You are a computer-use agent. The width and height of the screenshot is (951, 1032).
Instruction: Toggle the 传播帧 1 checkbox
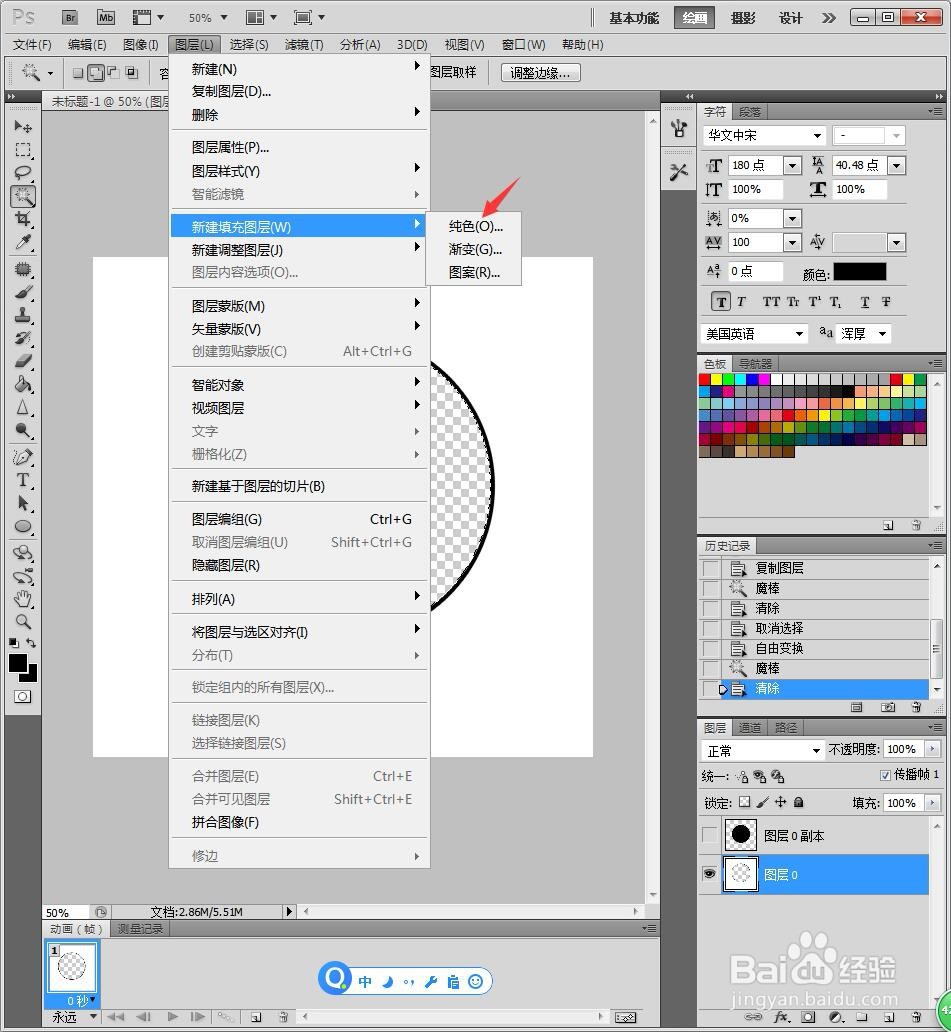pos(885,775)
